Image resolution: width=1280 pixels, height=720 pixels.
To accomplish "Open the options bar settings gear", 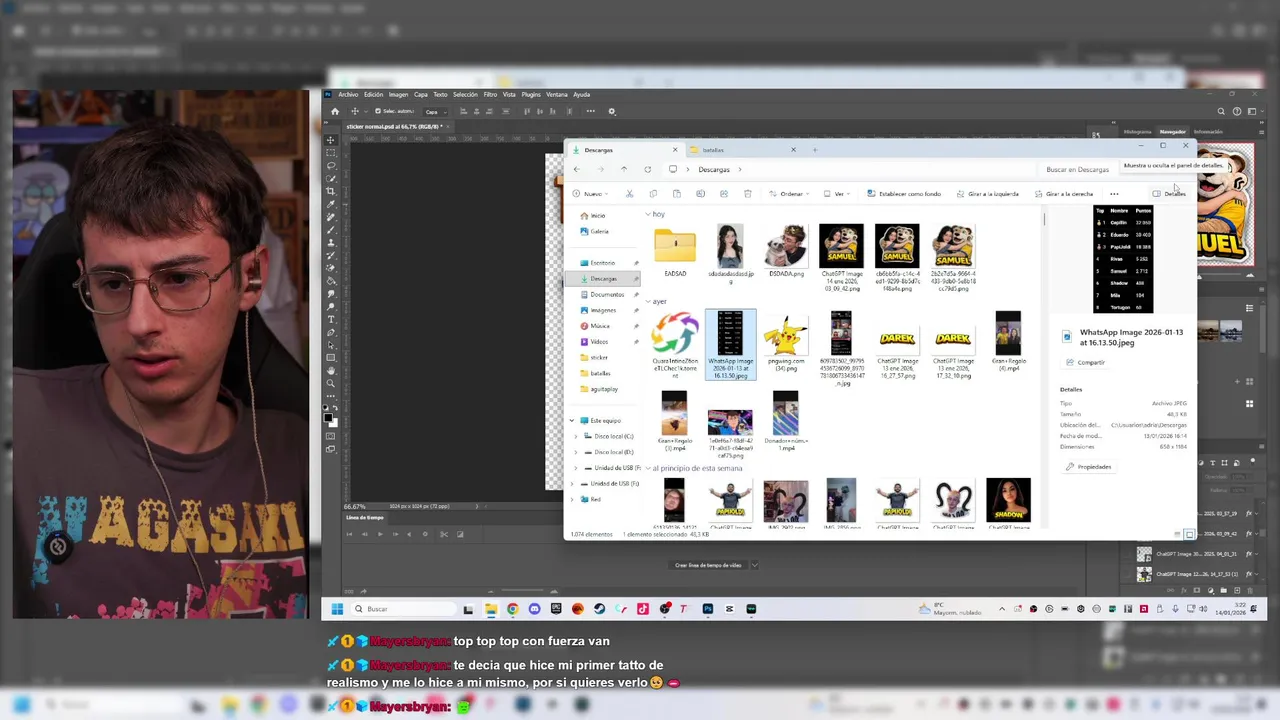I will click(x=612, y=111).
